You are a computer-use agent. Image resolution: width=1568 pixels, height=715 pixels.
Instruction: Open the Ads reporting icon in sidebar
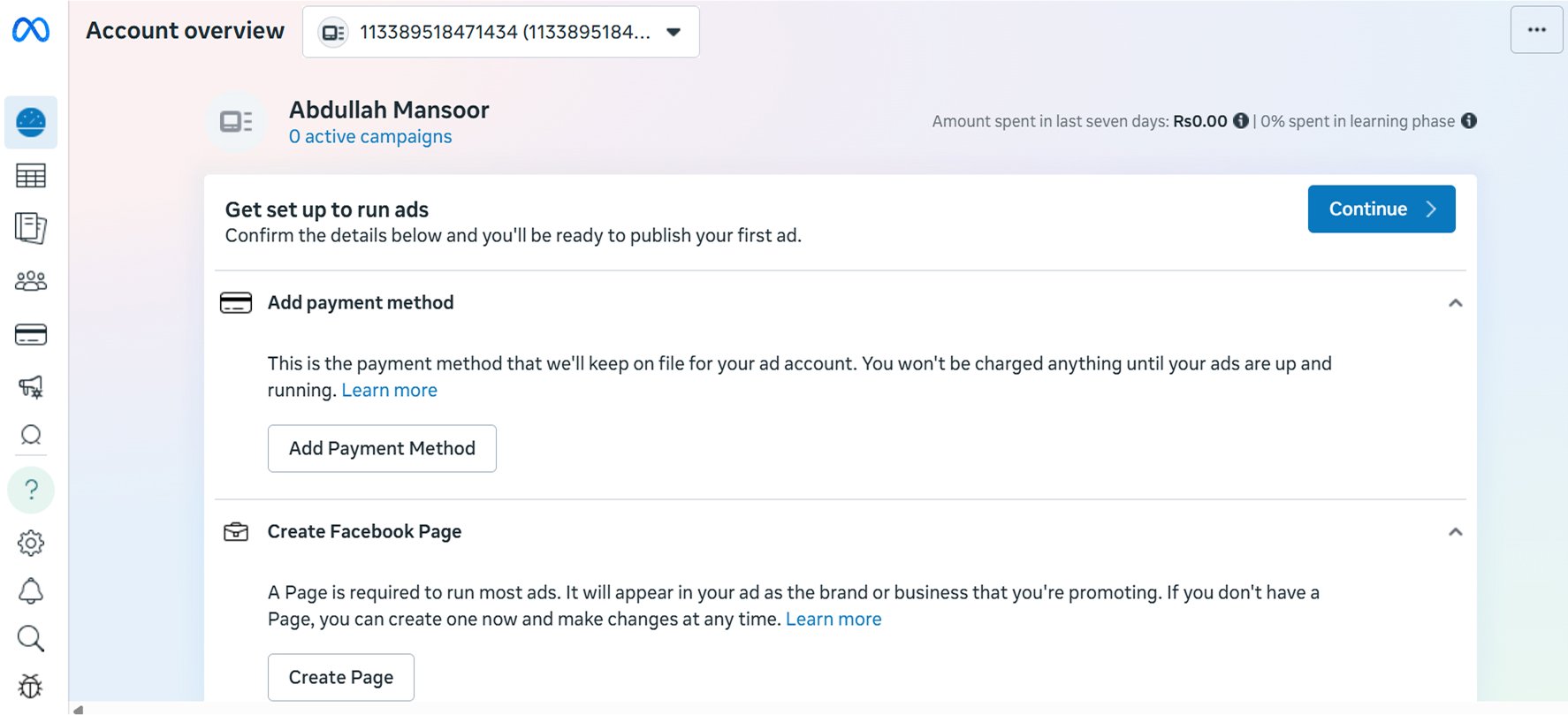click(31, 228)
